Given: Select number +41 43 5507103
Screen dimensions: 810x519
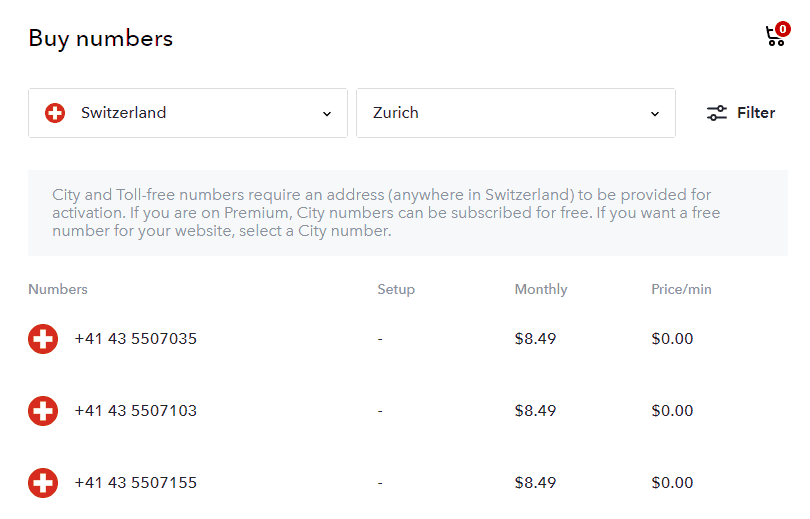Looking at the screenshot, I should (x=135, y=411).
